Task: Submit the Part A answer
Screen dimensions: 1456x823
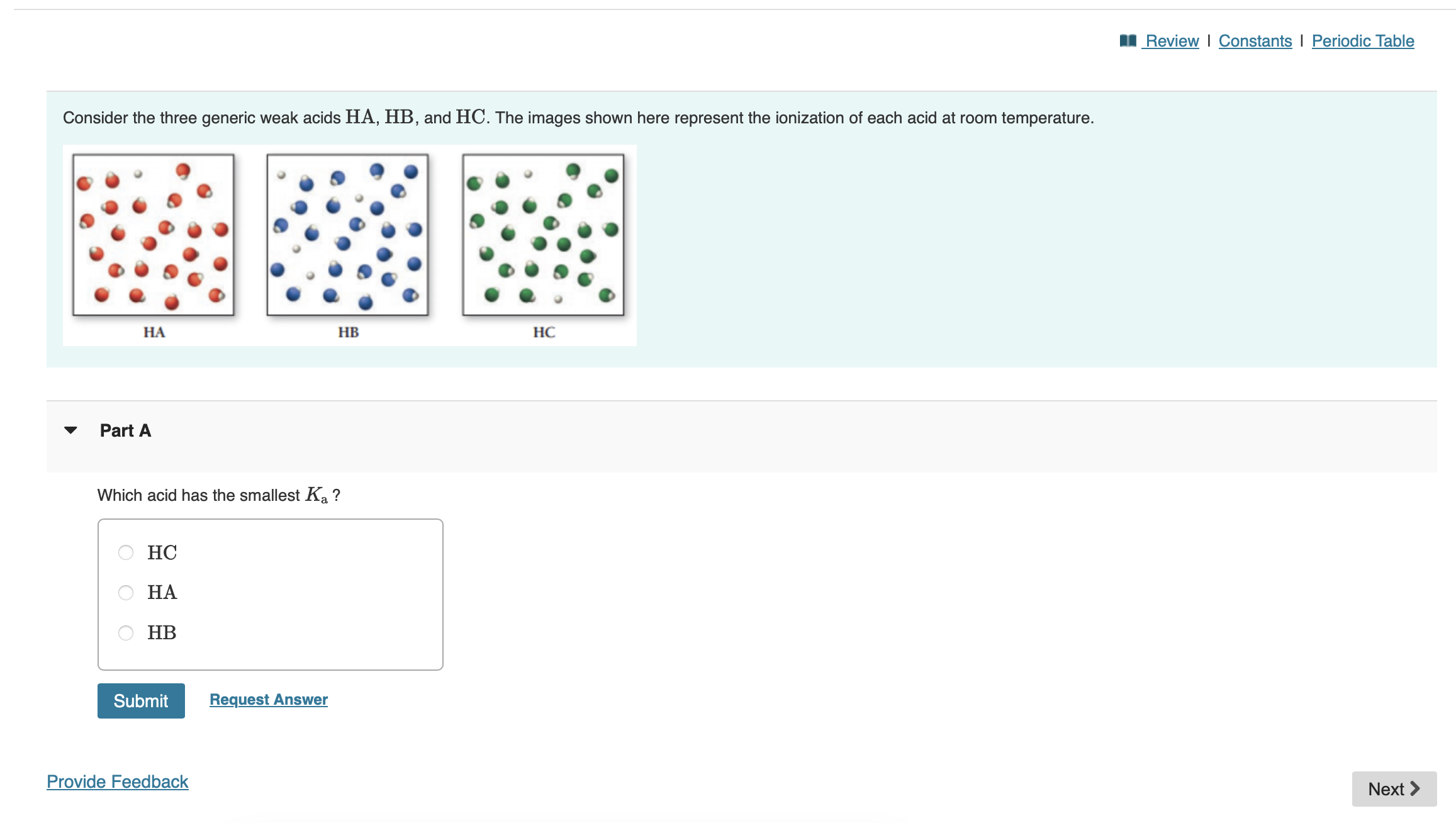Action: (x=140, y=700)
